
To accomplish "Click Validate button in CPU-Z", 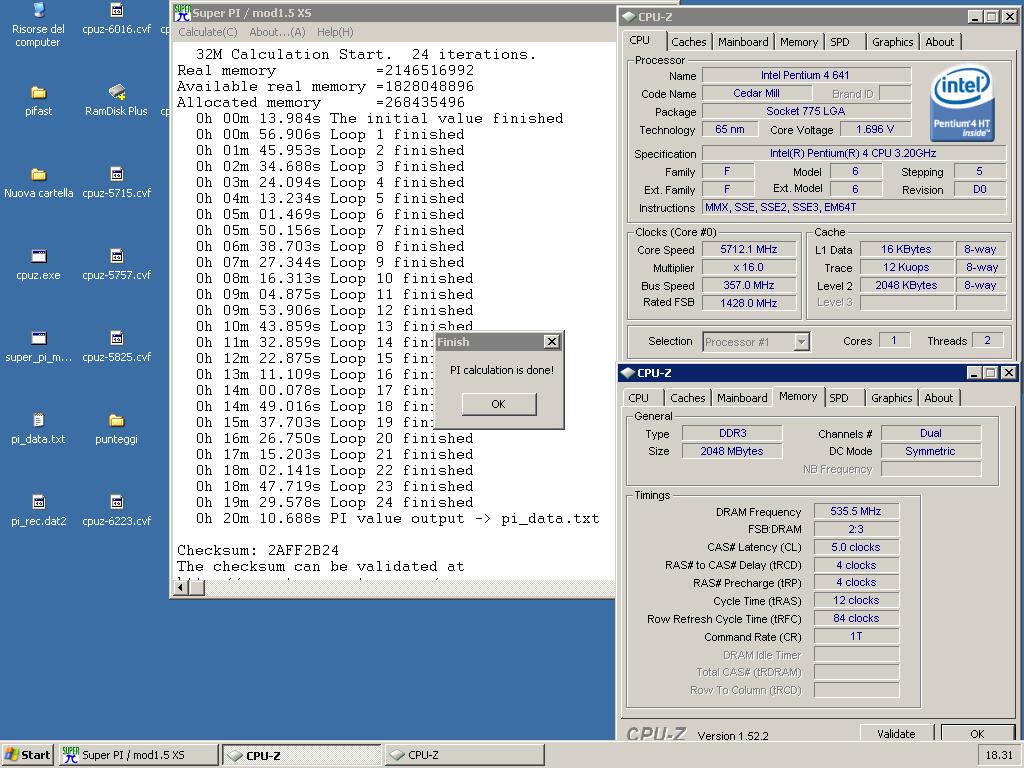I will (x=896, y=733).
